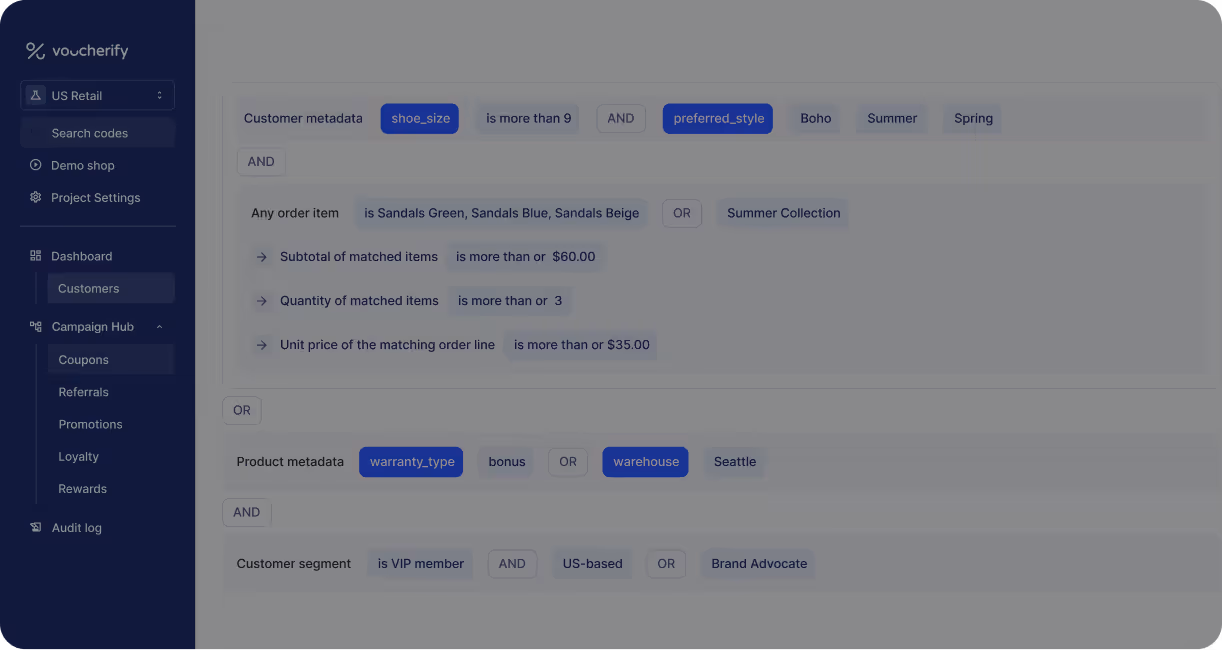Click the warranty_type highlighted chip
Screen dimensions: 1222x650
(411, 461)
